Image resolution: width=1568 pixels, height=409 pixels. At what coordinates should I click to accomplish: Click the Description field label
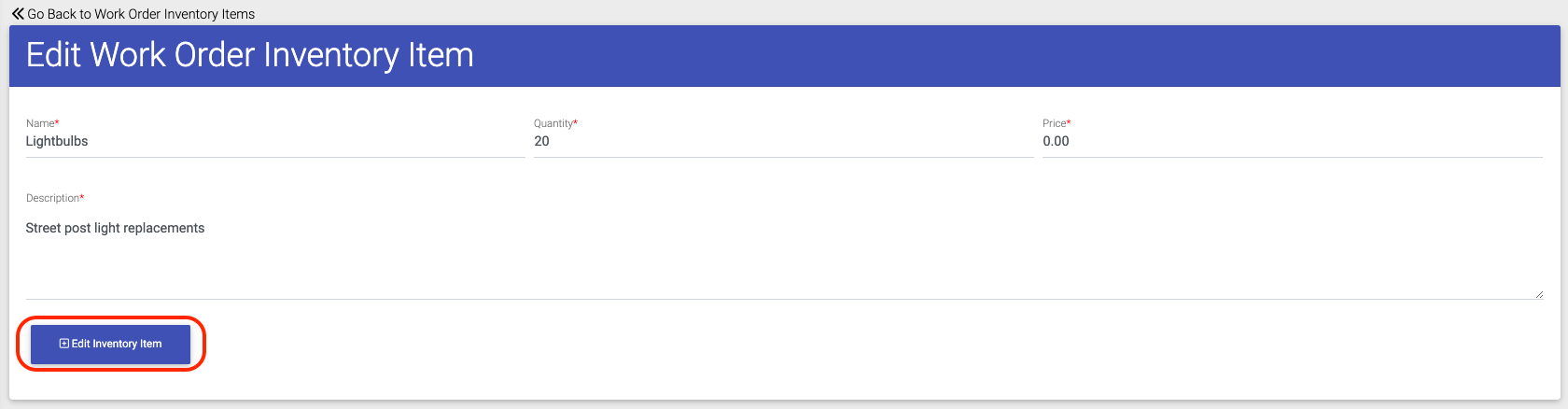tap(54, 198)
